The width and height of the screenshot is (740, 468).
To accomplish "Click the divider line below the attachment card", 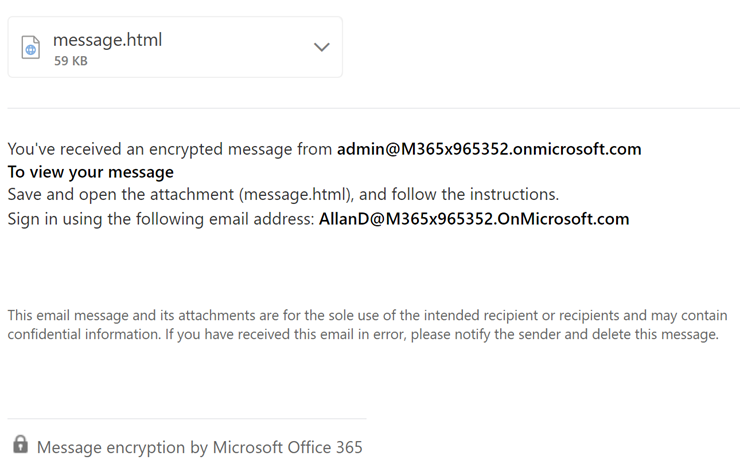I will tap(373, 108).
